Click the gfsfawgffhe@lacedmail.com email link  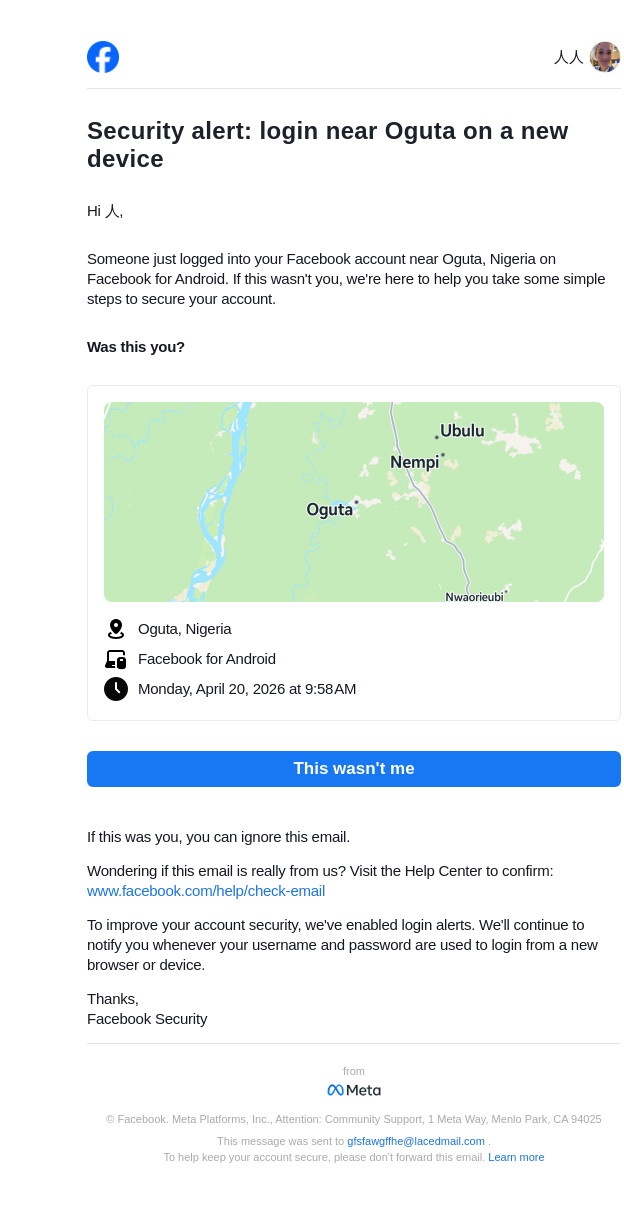(416, 1141)
